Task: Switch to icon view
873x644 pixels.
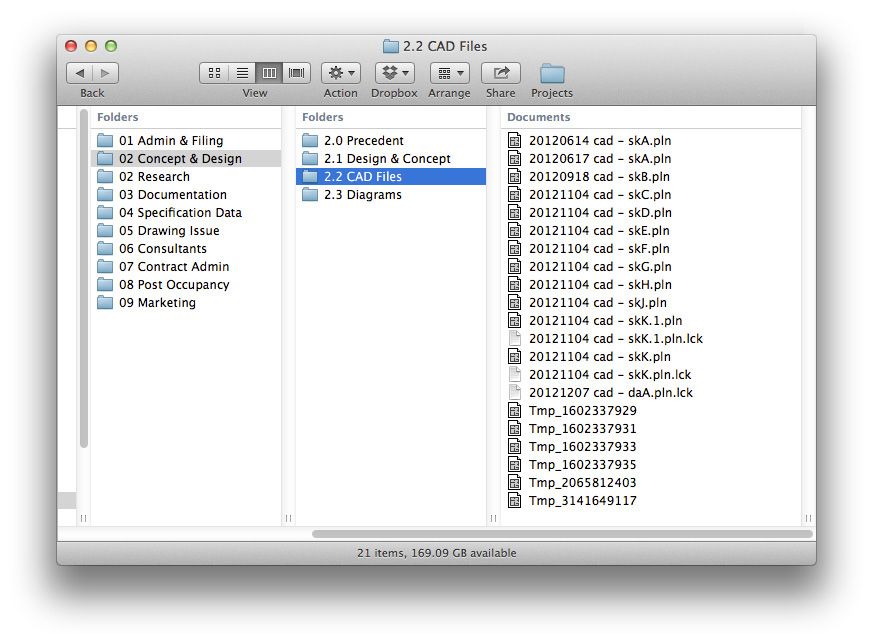Action: point(214,73)
